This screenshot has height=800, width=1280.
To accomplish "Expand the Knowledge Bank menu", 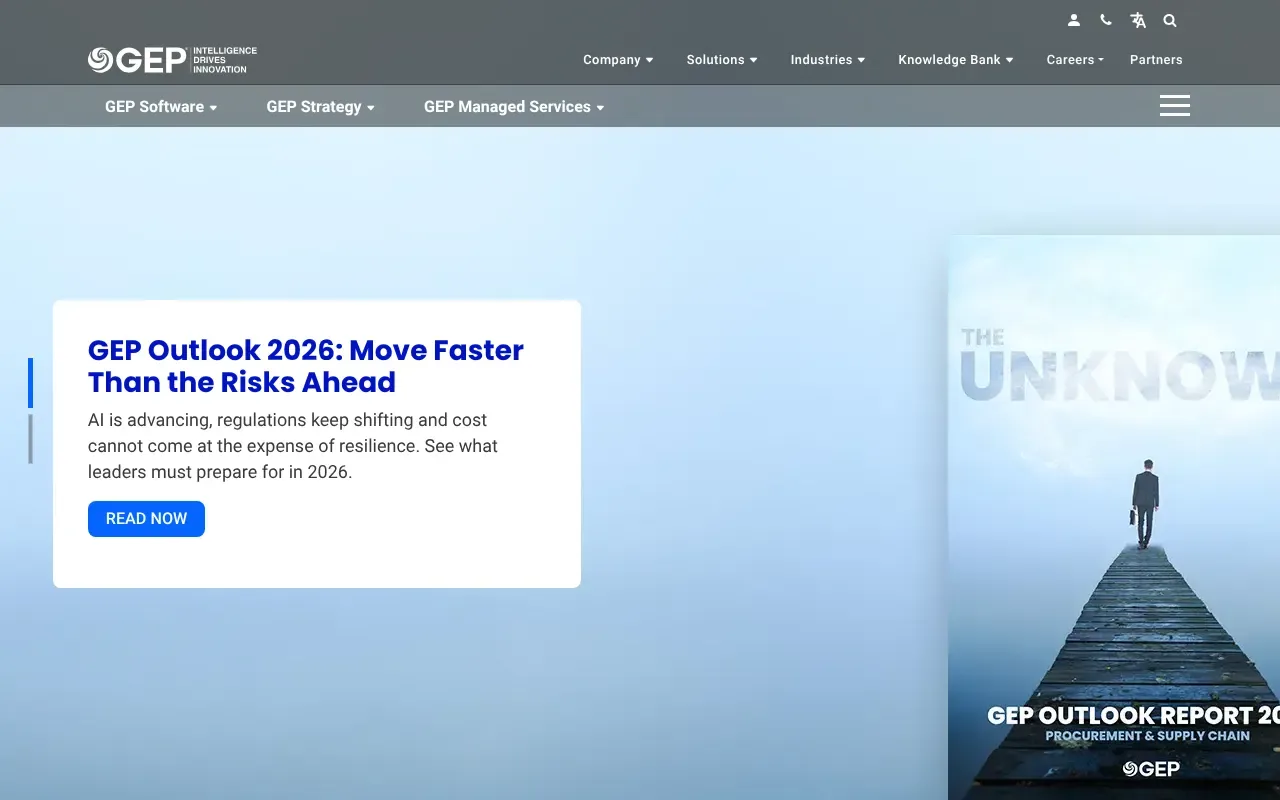I will (955, 60).
